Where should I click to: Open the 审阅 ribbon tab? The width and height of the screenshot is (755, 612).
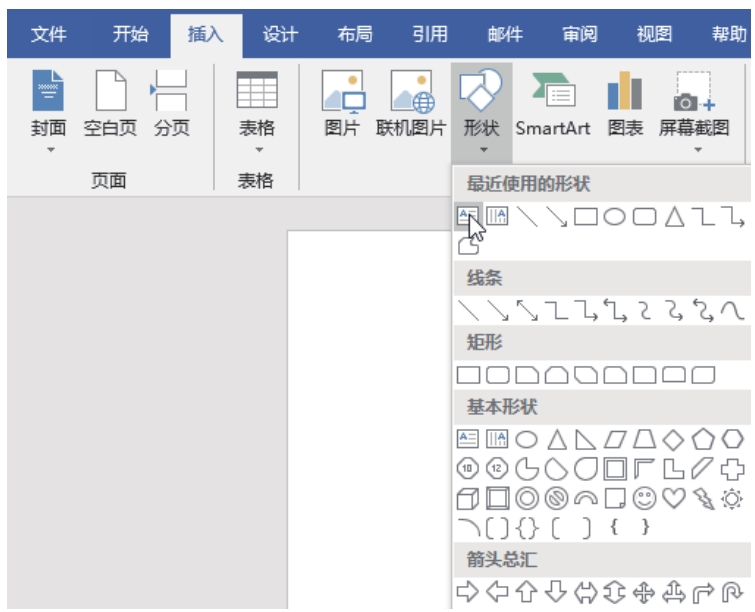click(x=580, y=34)
